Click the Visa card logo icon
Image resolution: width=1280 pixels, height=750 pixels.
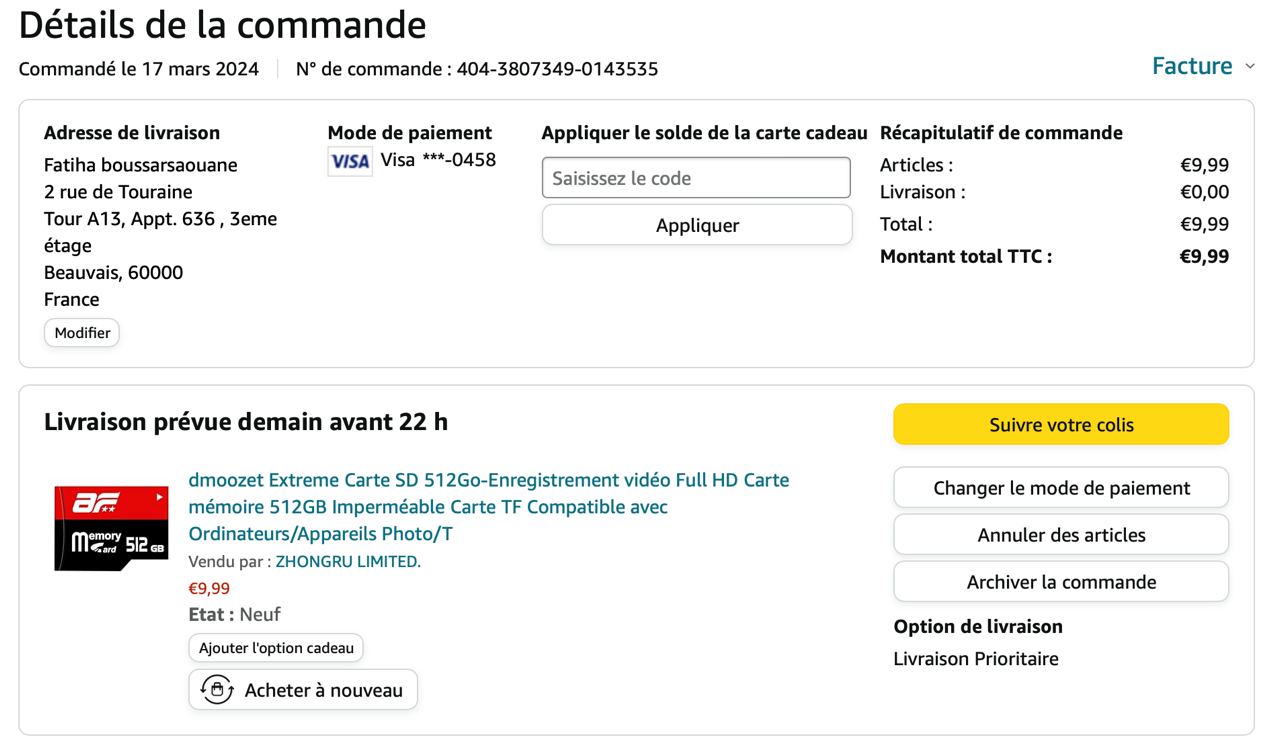pyautogui.click(x=350, y=161)
